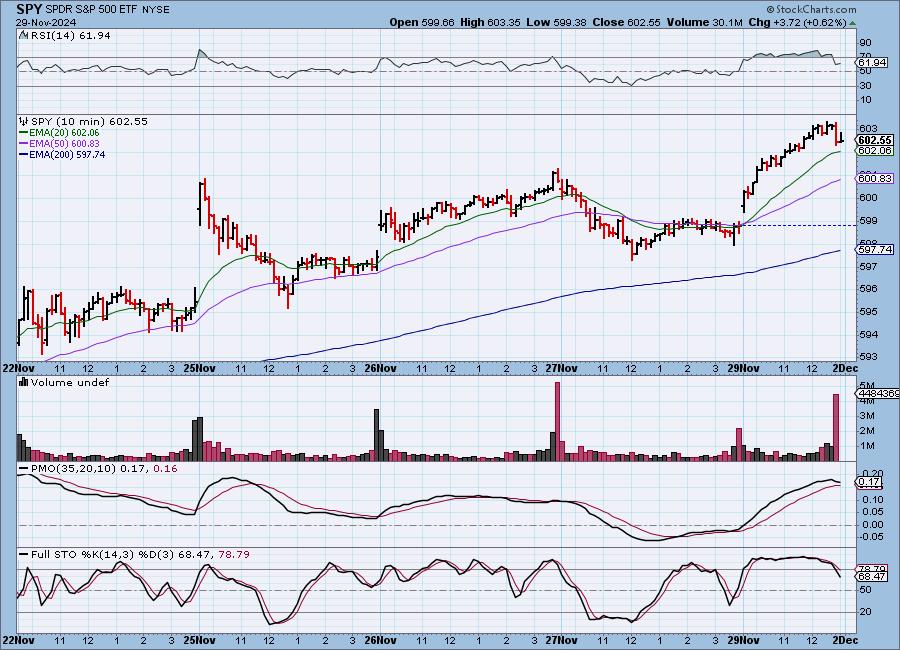Click the bar-chart icon before SPY (10 min)
Image resolution: width=900 pixels, height=650 pixels.
[x=24, y=121]
